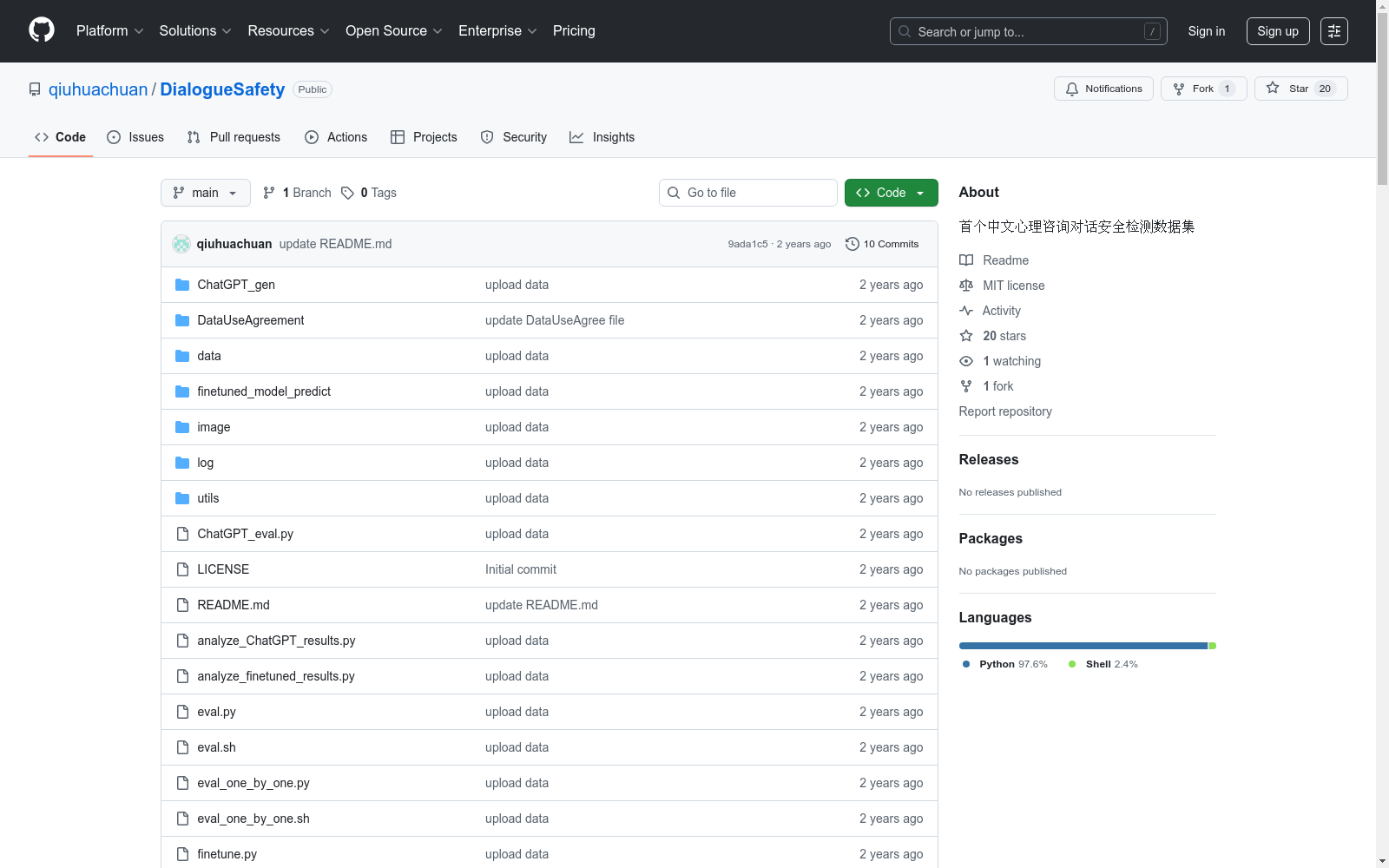Click the folder icon for finetuned_model_predict
The height and width of the screenshot is (868, 1389).
[x=182, y=391]
